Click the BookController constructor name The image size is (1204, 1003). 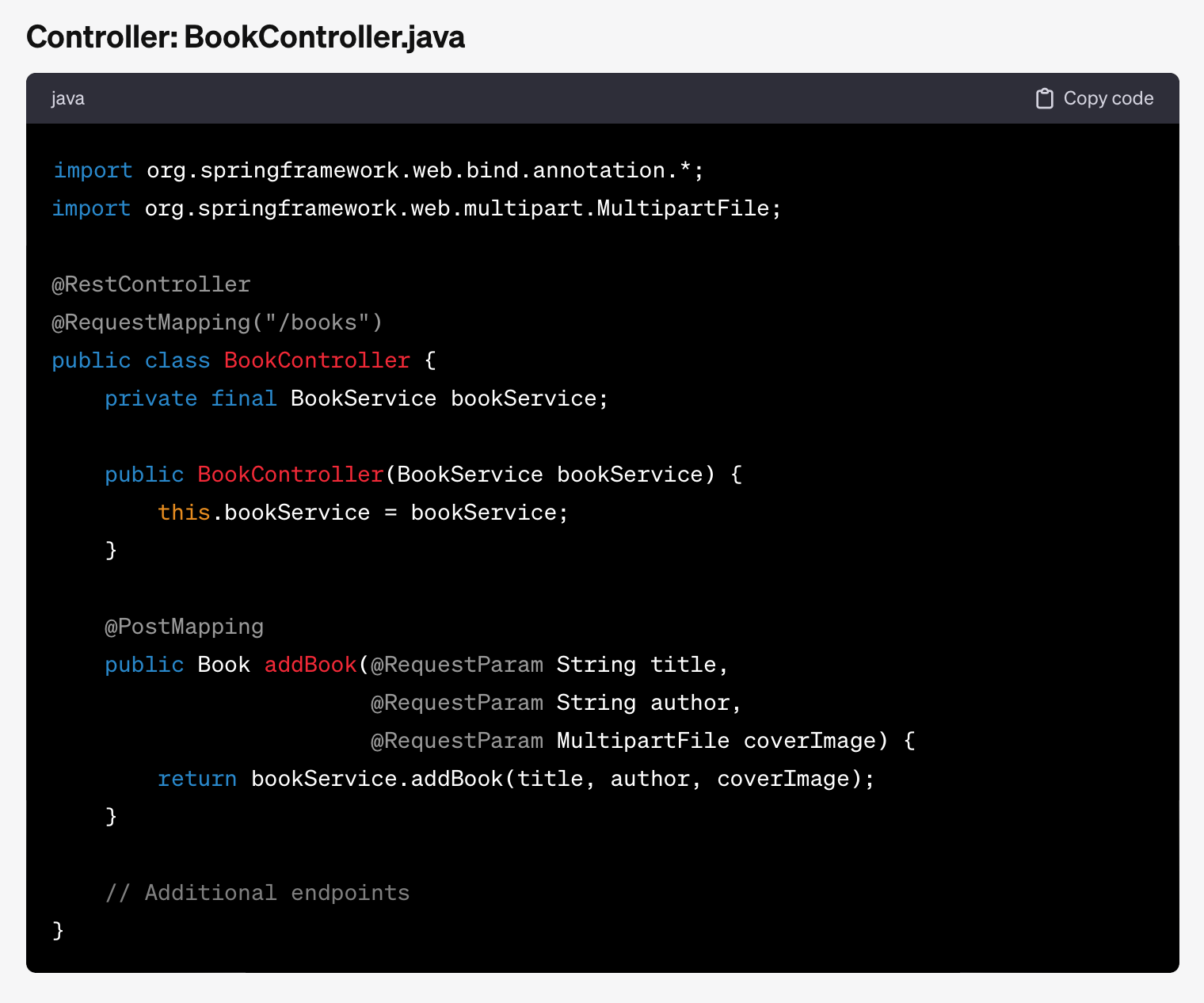point(291,475)
